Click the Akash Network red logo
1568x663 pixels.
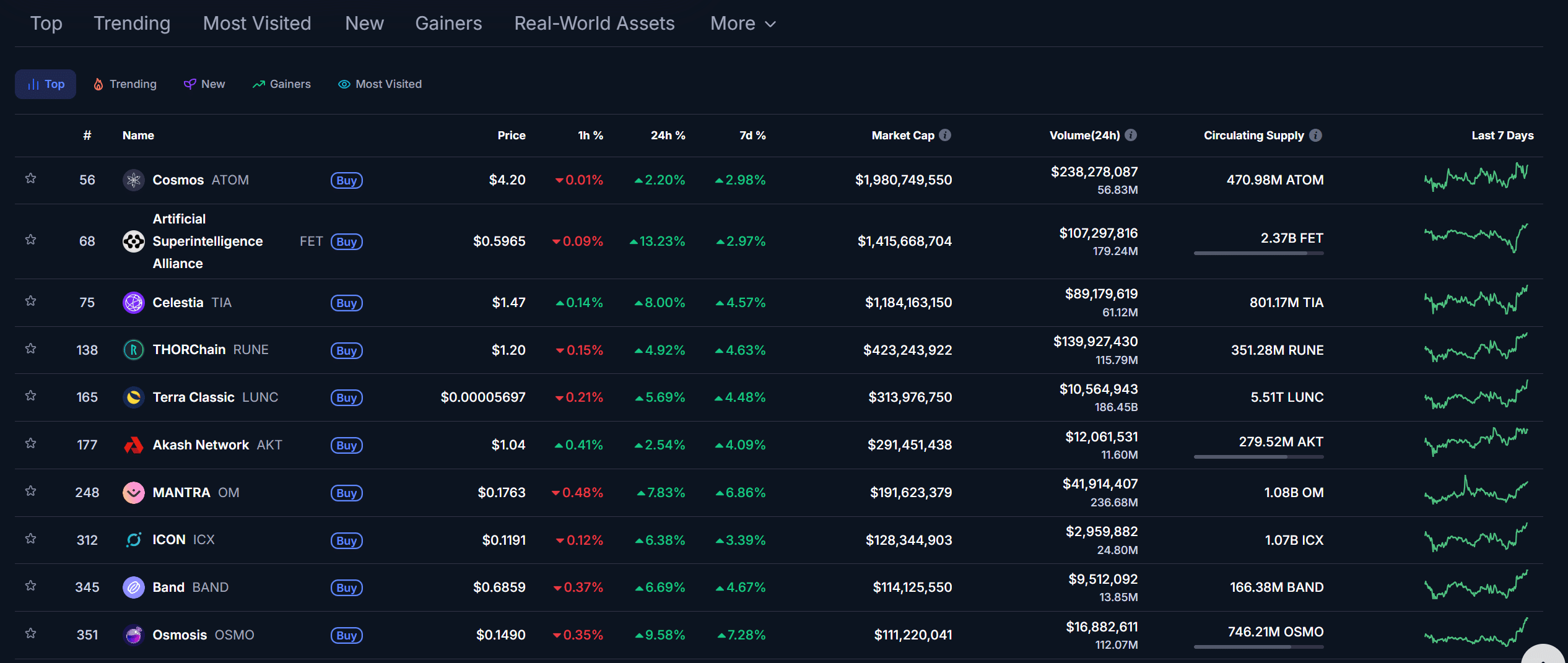[133, 445]
